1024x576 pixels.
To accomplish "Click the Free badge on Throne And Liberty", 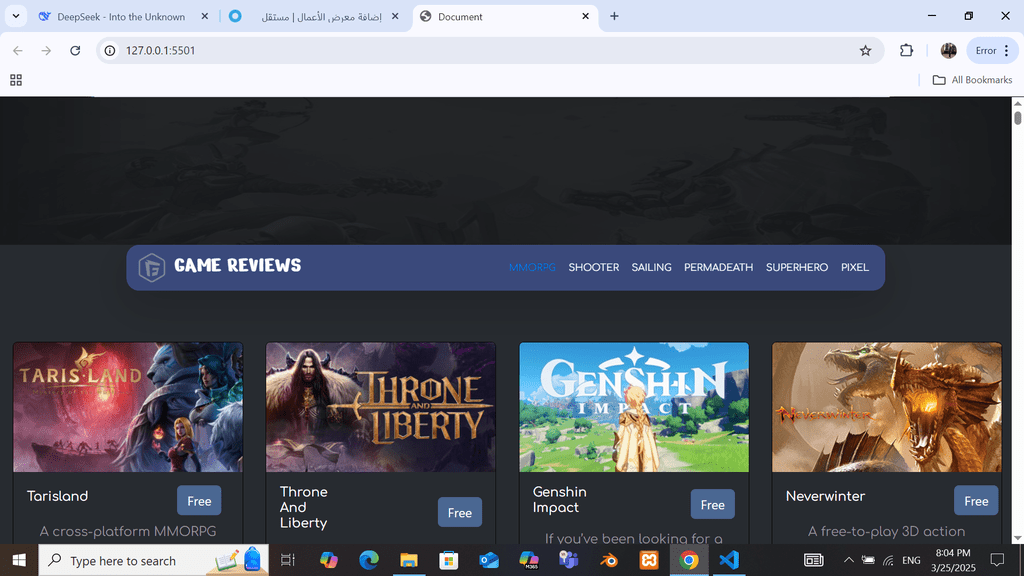I will pos(460,513).
